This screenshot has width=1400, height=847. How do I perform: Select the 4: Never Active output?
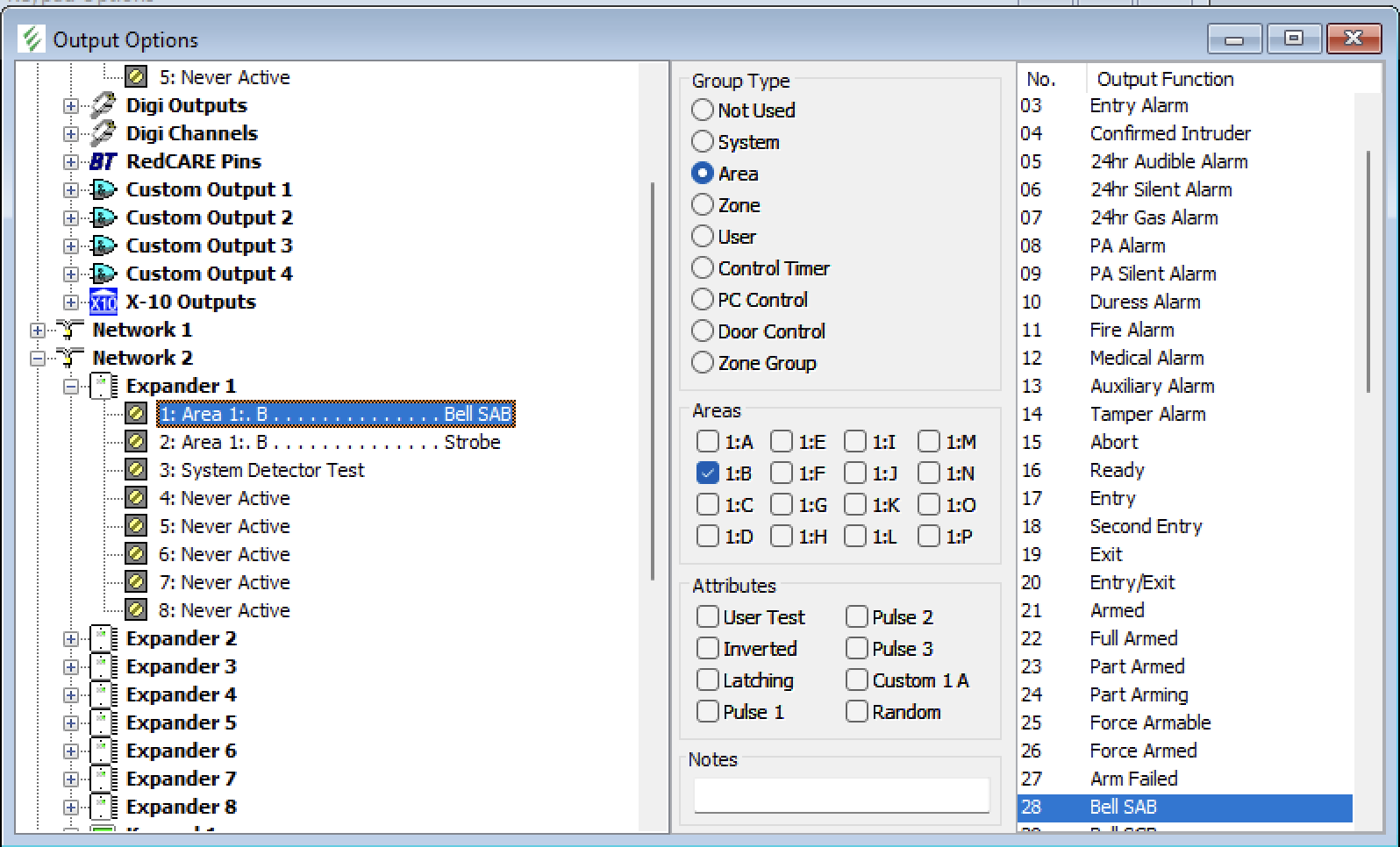click(225, 498)
